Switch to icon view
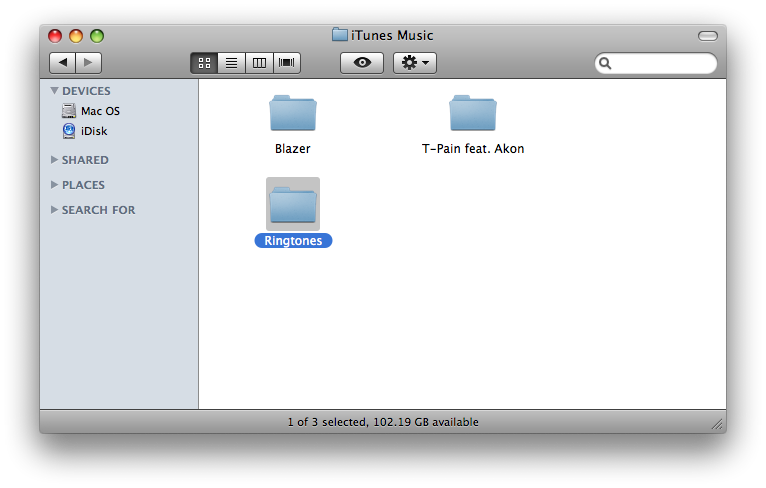This screenshot has width=766, height=488. [x=204, y=63]
